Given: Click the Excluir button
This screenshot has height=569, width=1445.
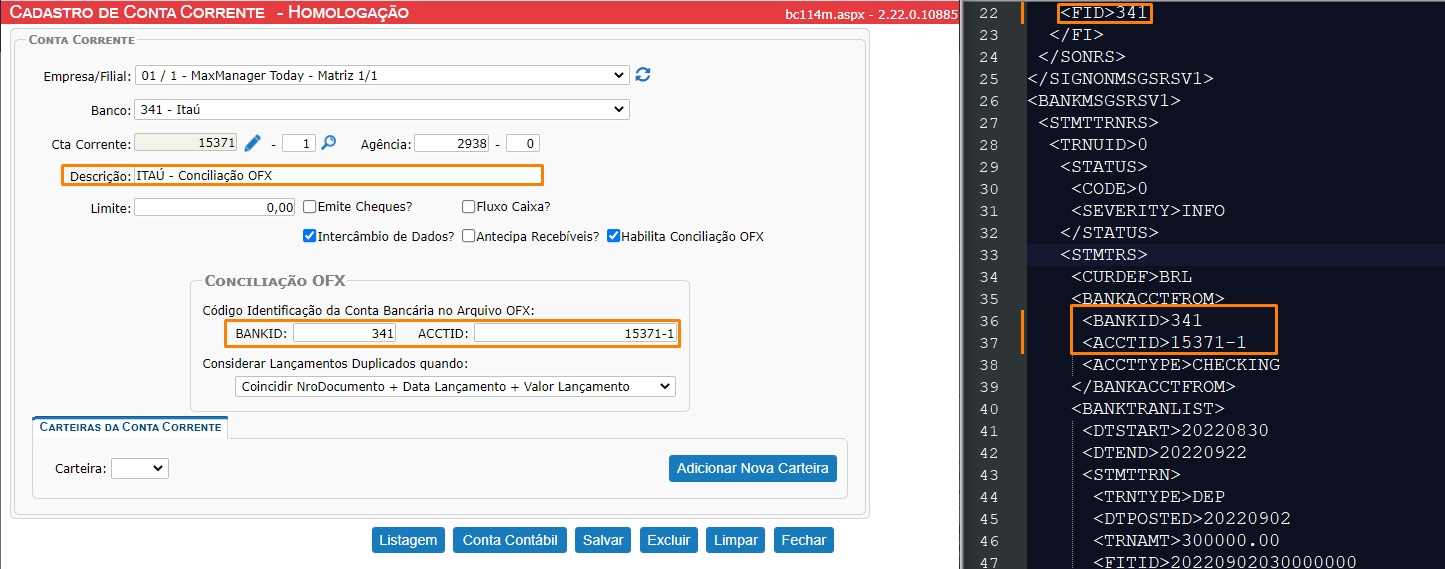Looking at the screenshot, I should 669,540.
